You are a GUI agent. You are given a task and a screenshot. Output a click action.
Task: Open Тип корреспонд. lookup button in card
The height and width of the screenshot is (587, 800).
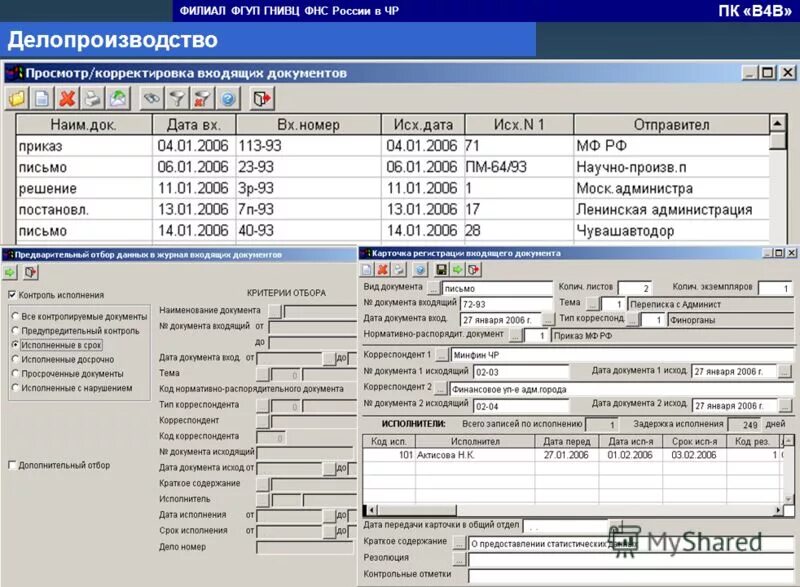[633, 319]
